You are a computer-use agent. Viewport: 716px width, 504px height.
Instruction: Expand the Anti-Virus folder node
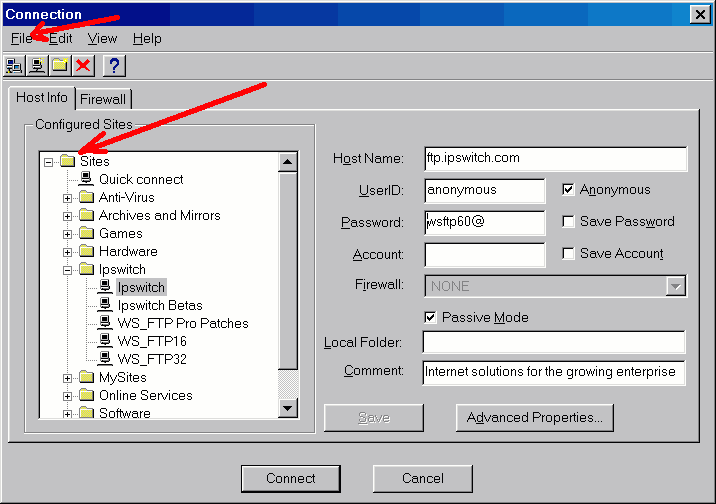tap(68, 198)
